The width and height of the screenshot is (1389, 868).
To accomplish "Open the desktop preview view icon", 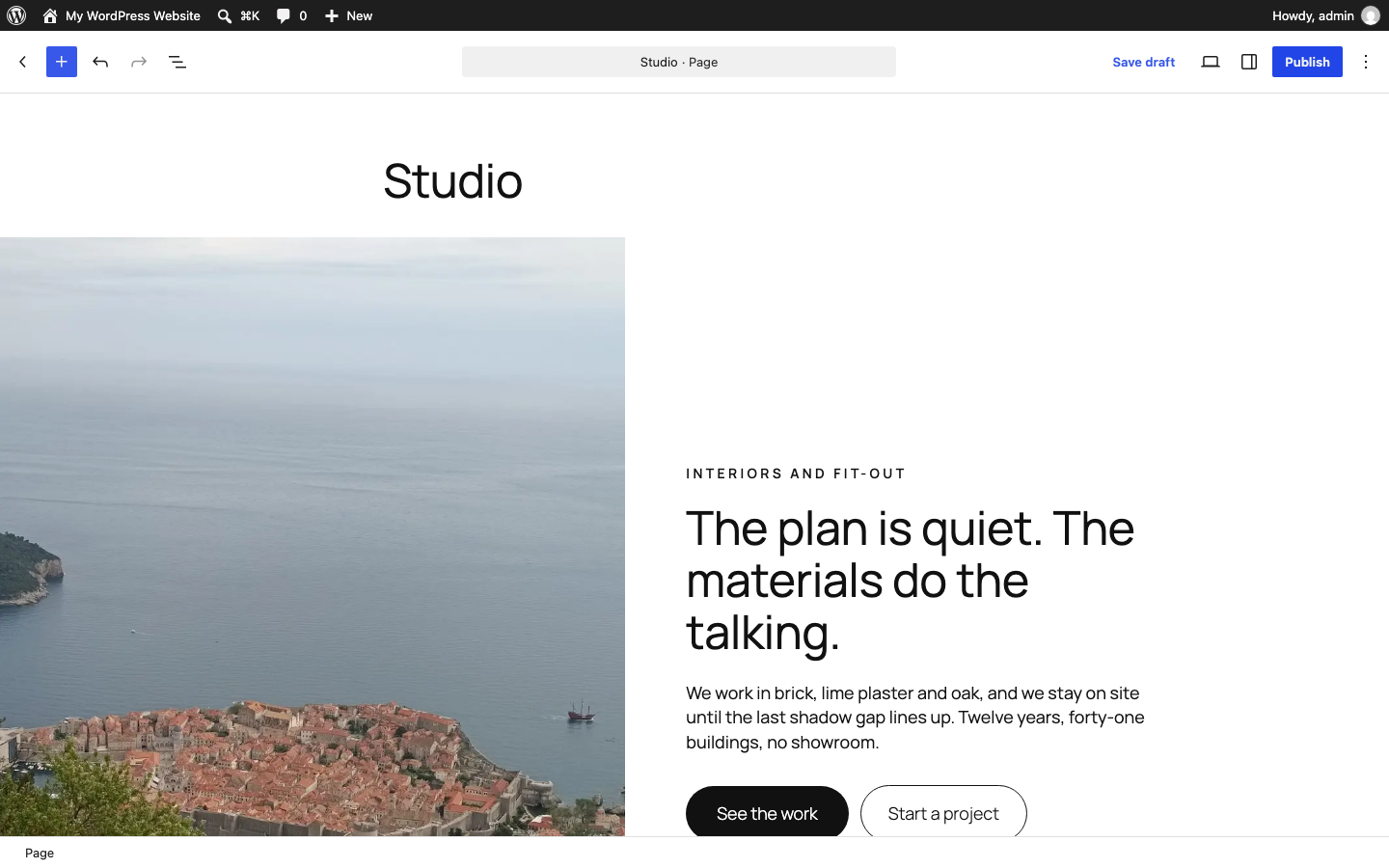I will tap(1211, 62).
